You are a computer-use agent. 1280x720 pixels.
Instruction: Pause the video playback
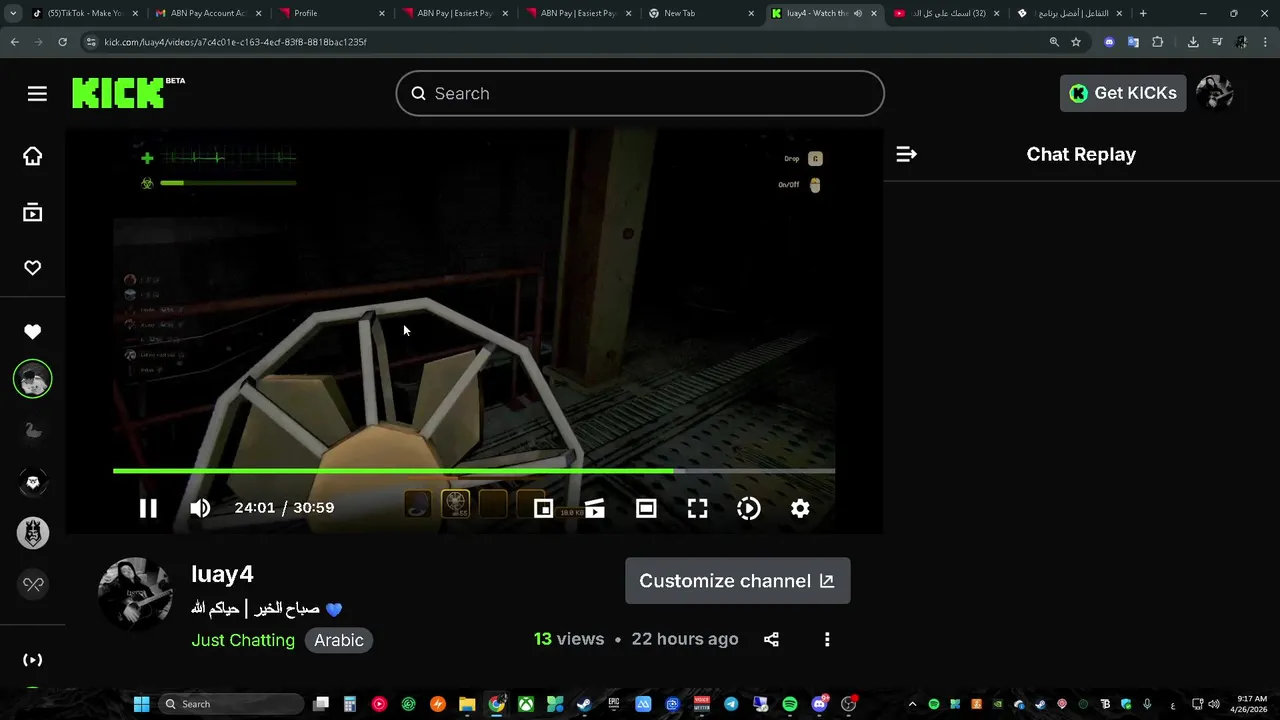(148, 508)
